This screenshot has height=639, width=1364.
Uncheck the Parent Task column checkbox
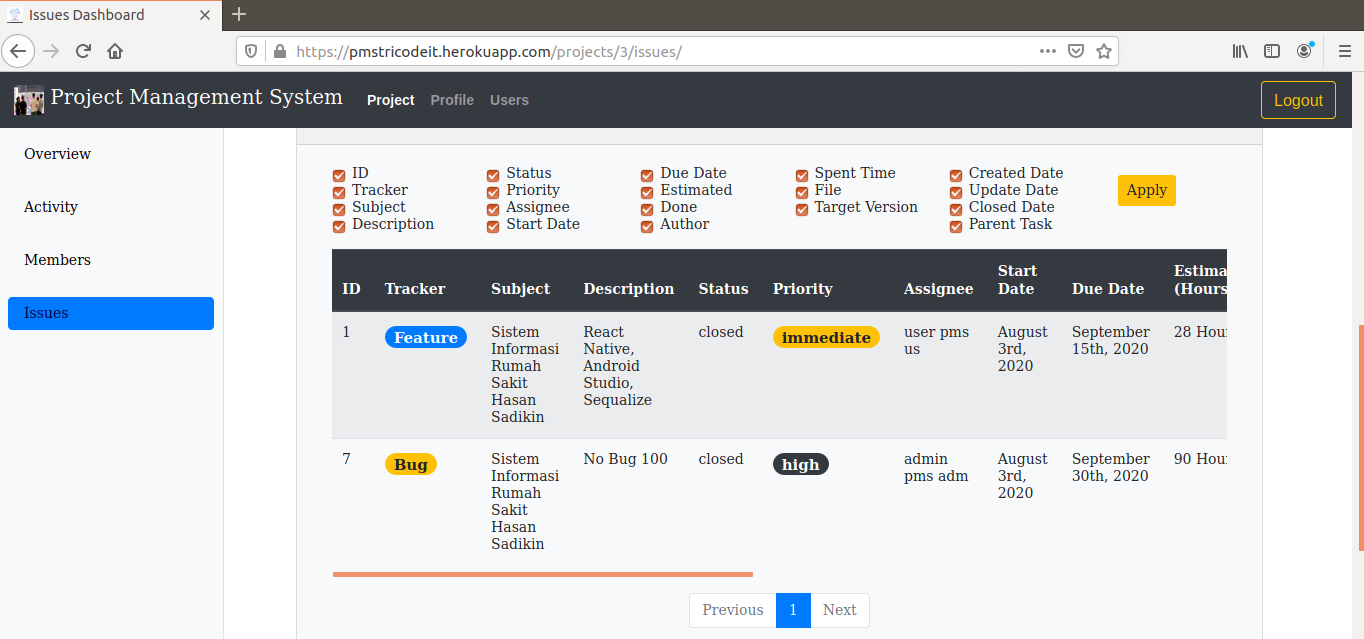(x=955, y=226)
